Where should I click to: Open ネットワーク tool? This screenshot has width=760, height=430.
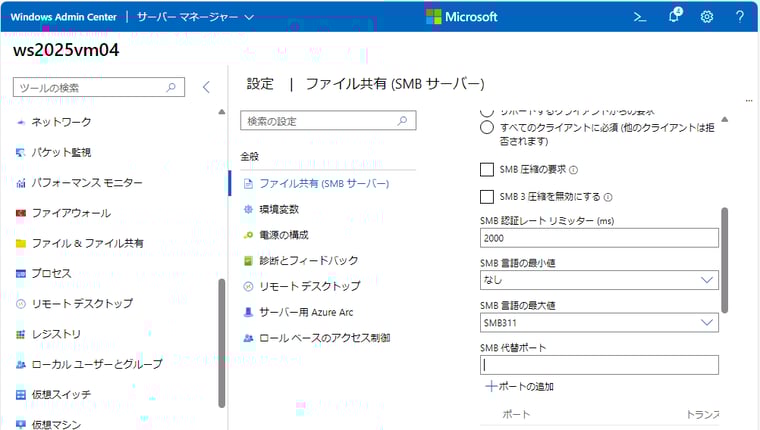61,122
